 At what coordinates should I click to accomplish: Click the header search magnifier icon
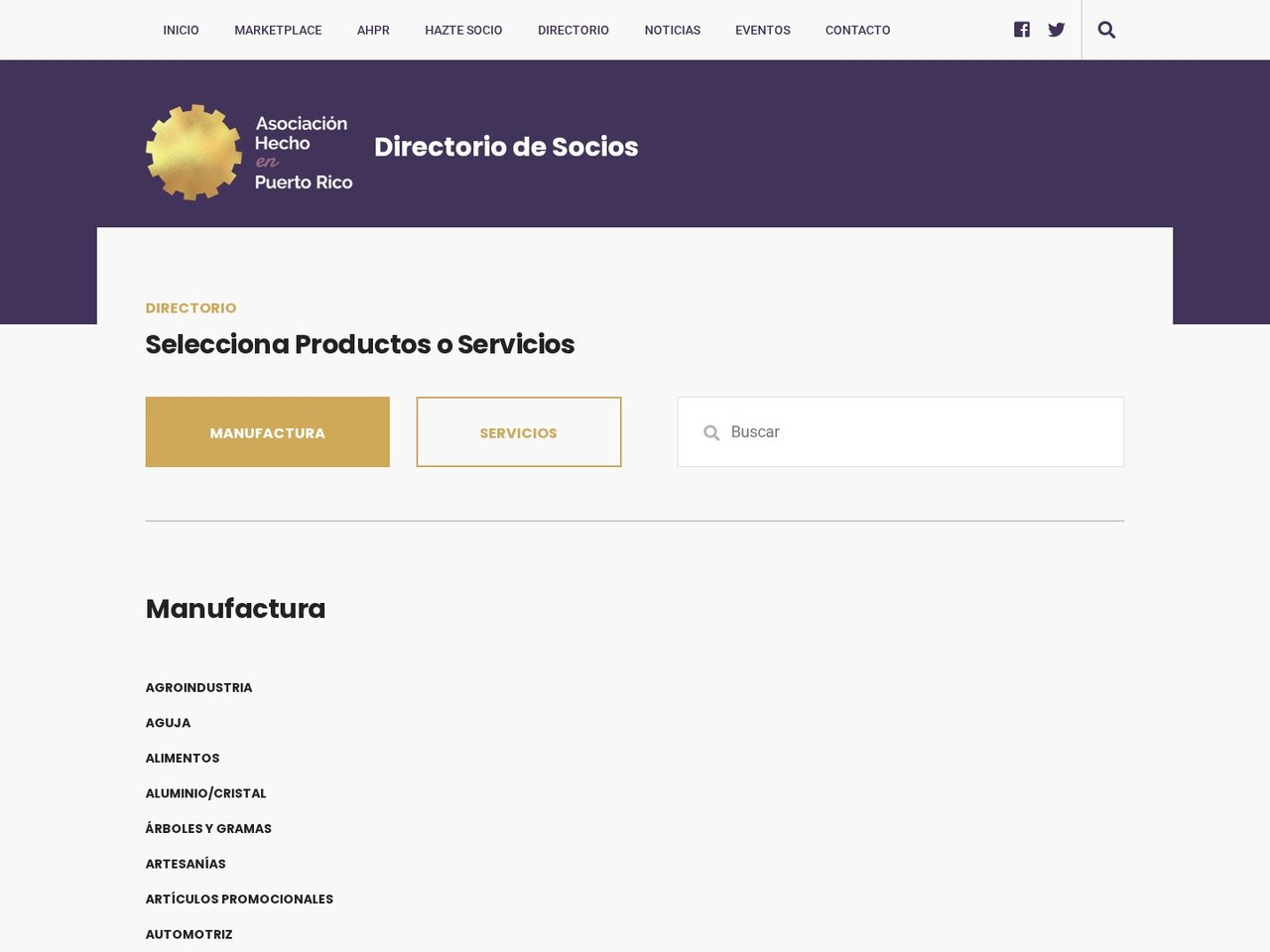[x=1107, y=30]
